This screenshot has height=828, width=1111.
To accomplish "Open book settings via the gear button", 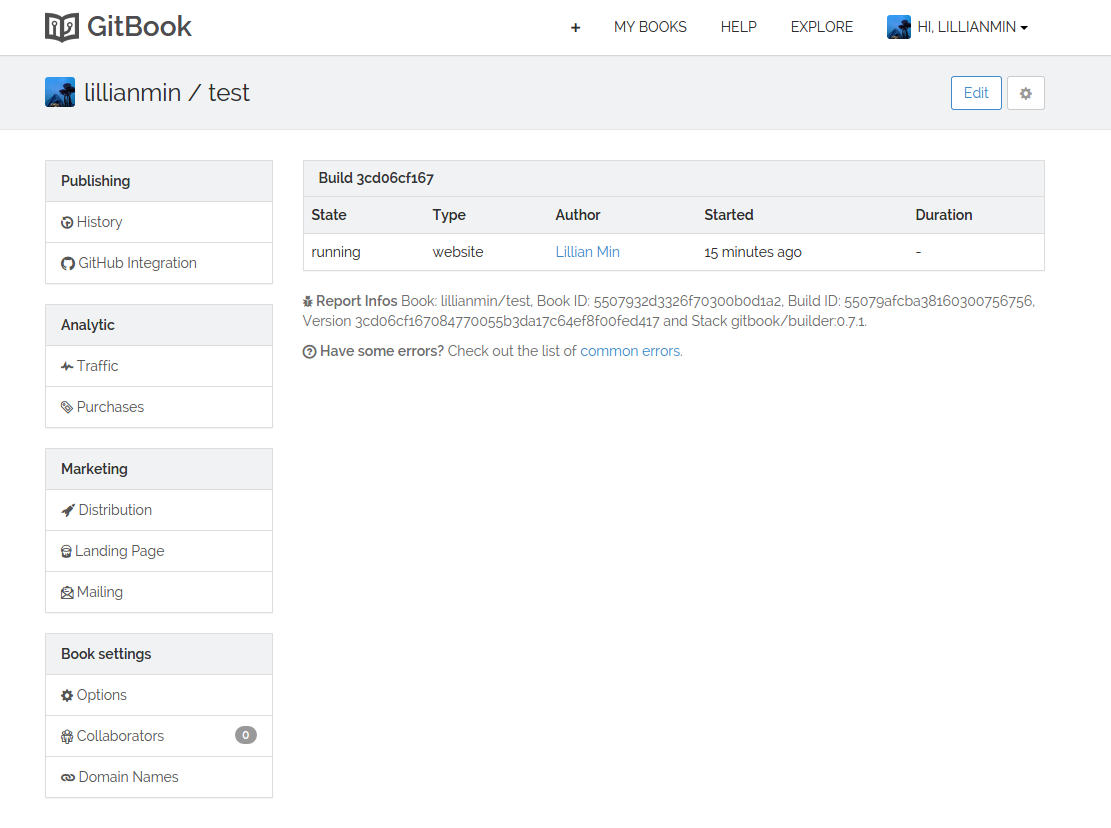I will (1025, 93).
